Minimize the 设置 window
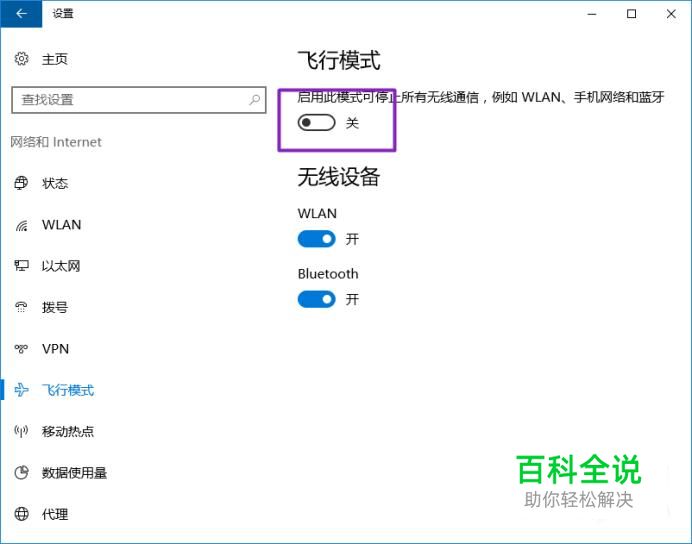This screenshot has width=692, height=544. pyautogui.click(x=592, y=14)
